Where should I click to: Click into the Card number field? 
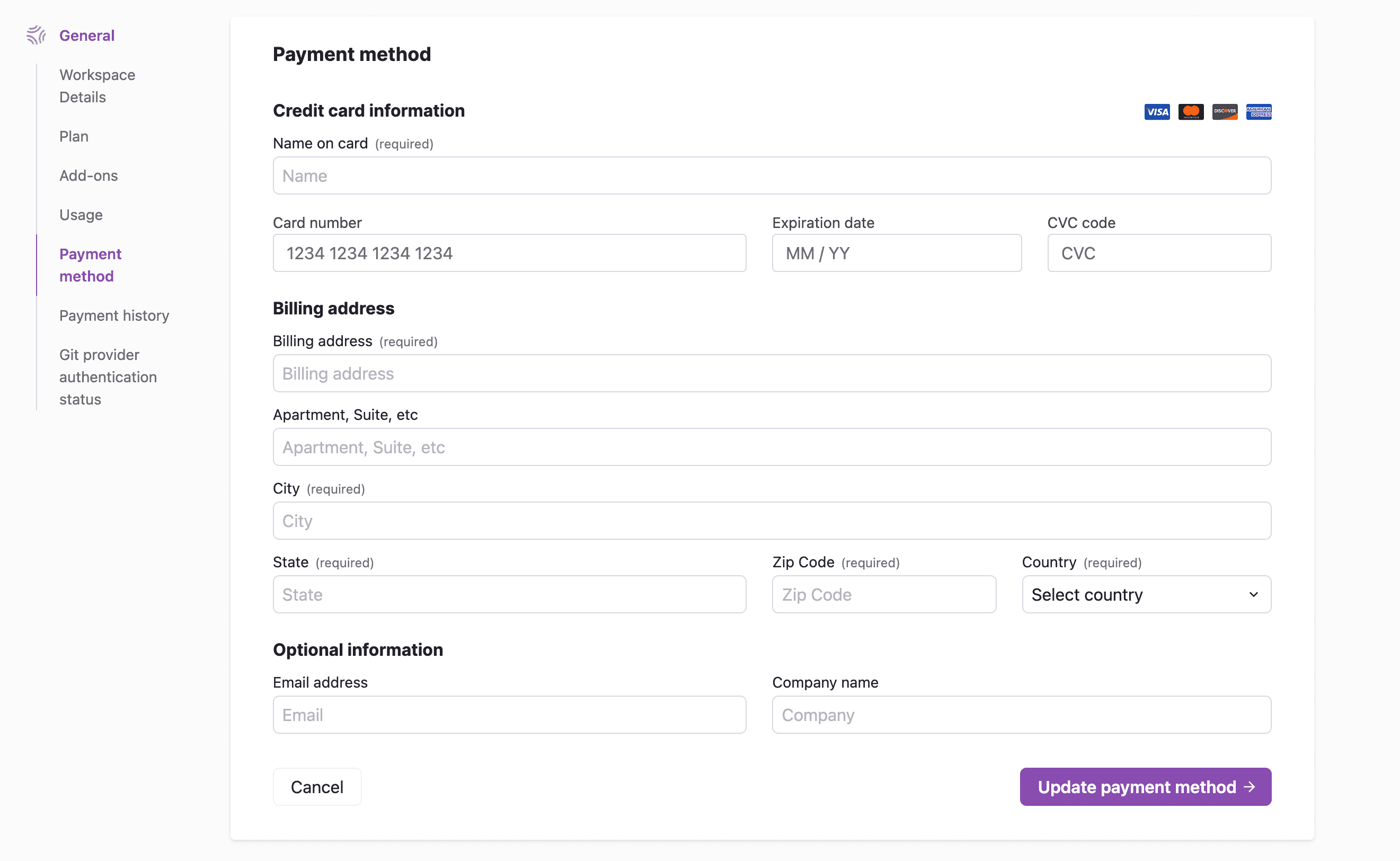click(x=509, y=253)
